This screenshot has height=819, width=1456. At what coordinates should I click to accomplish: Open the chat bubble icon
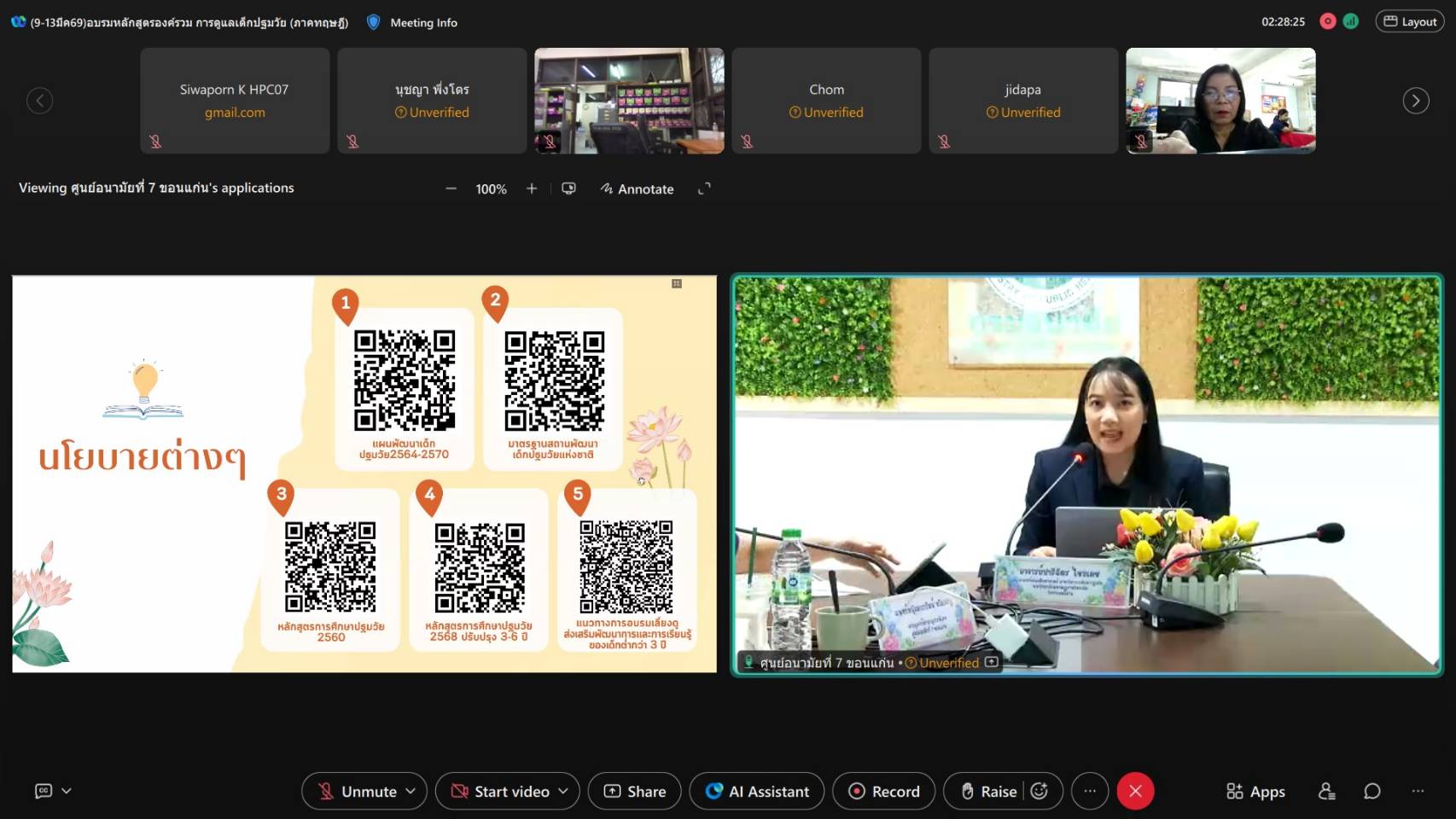coord(1372,792)
